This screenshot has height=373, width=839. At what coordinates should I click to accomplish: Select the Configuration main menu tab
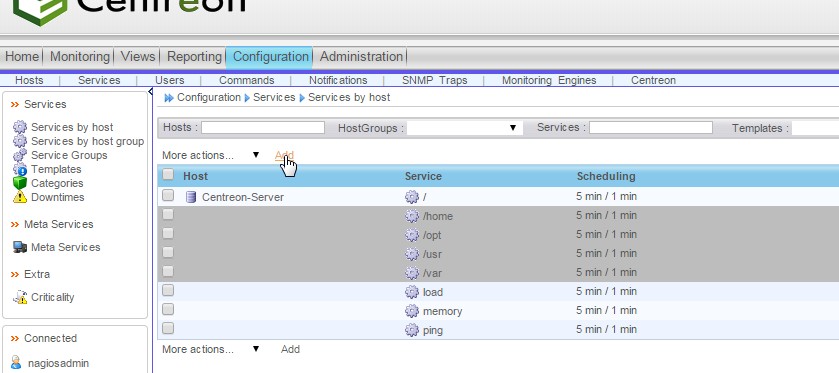[270, 57]
